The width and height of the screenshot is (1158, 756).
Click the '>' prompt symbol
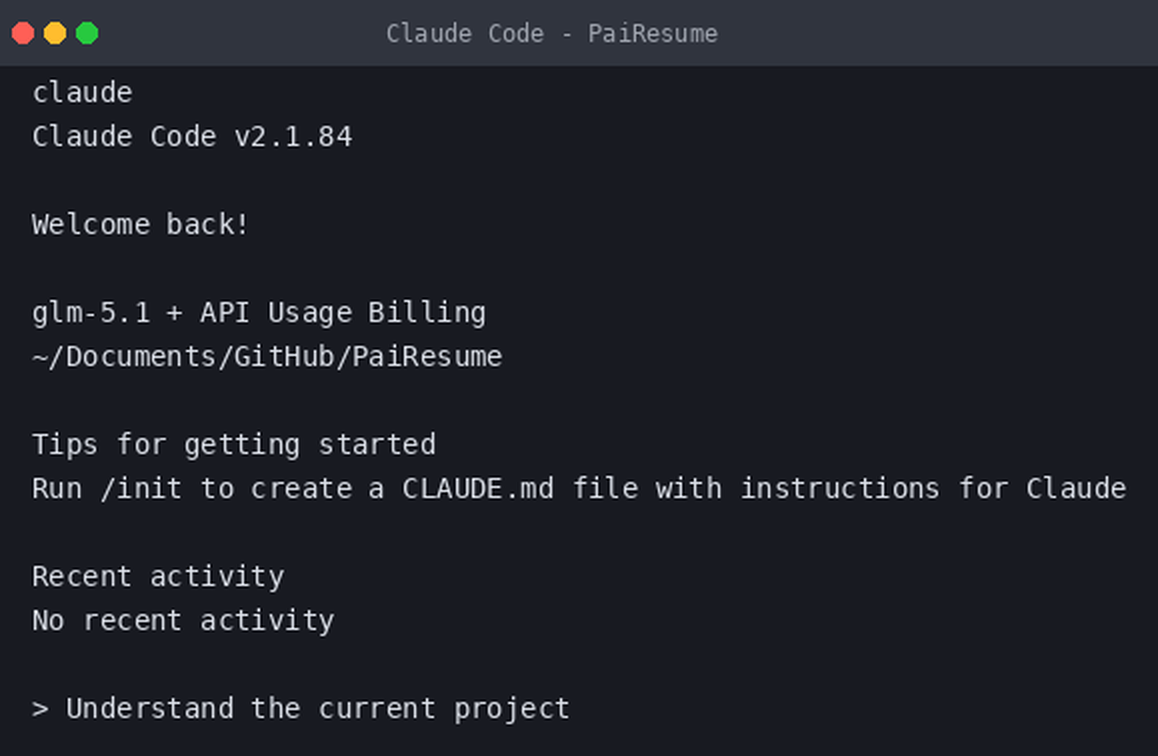(41, 709)
